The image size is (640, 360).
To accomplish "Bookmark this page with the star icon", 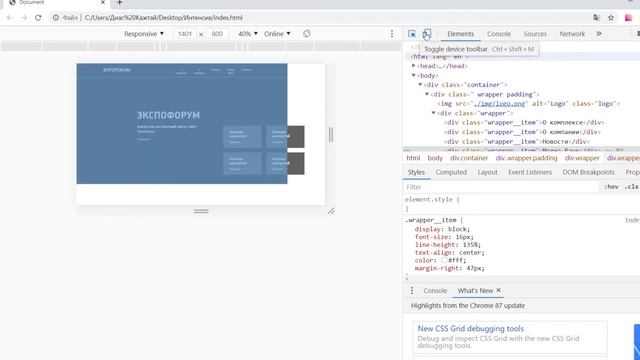I will click(611, 18).
